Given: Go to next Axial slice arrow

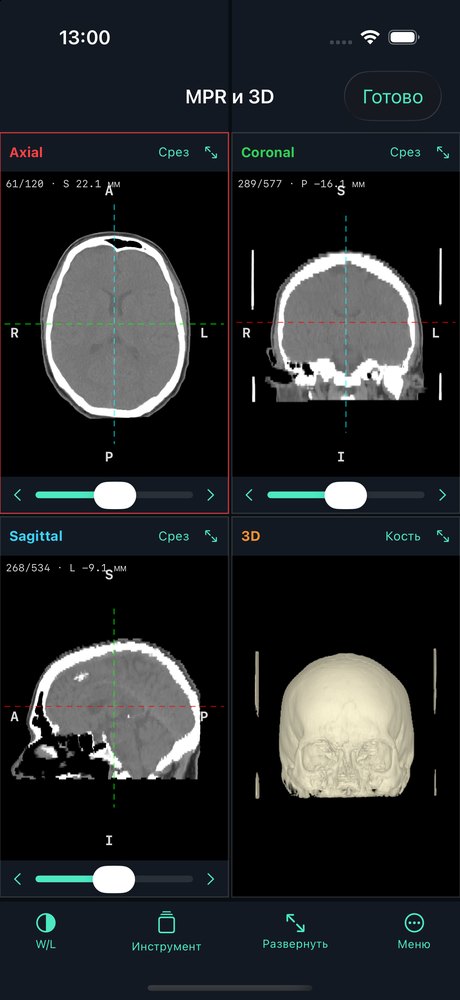Looking at the screenshot, I should point(211,495).
